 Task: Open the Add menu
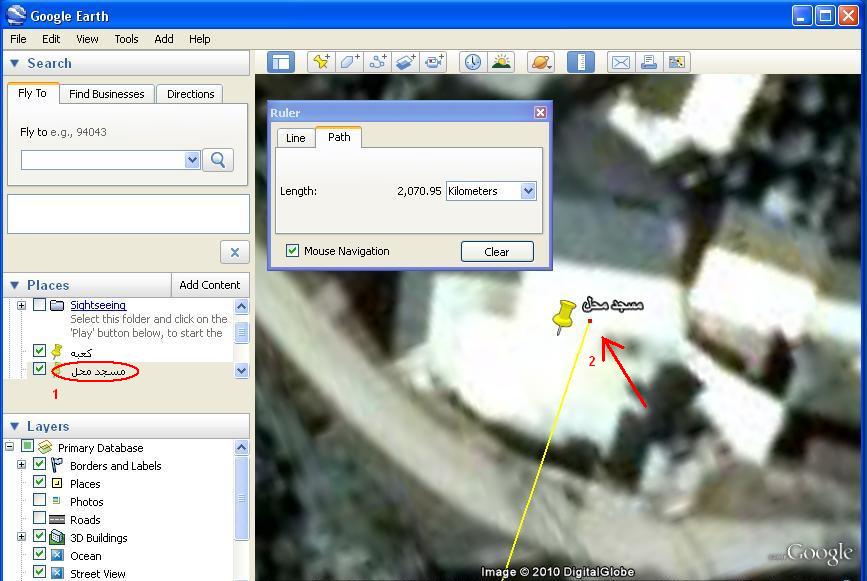[164, 39]
